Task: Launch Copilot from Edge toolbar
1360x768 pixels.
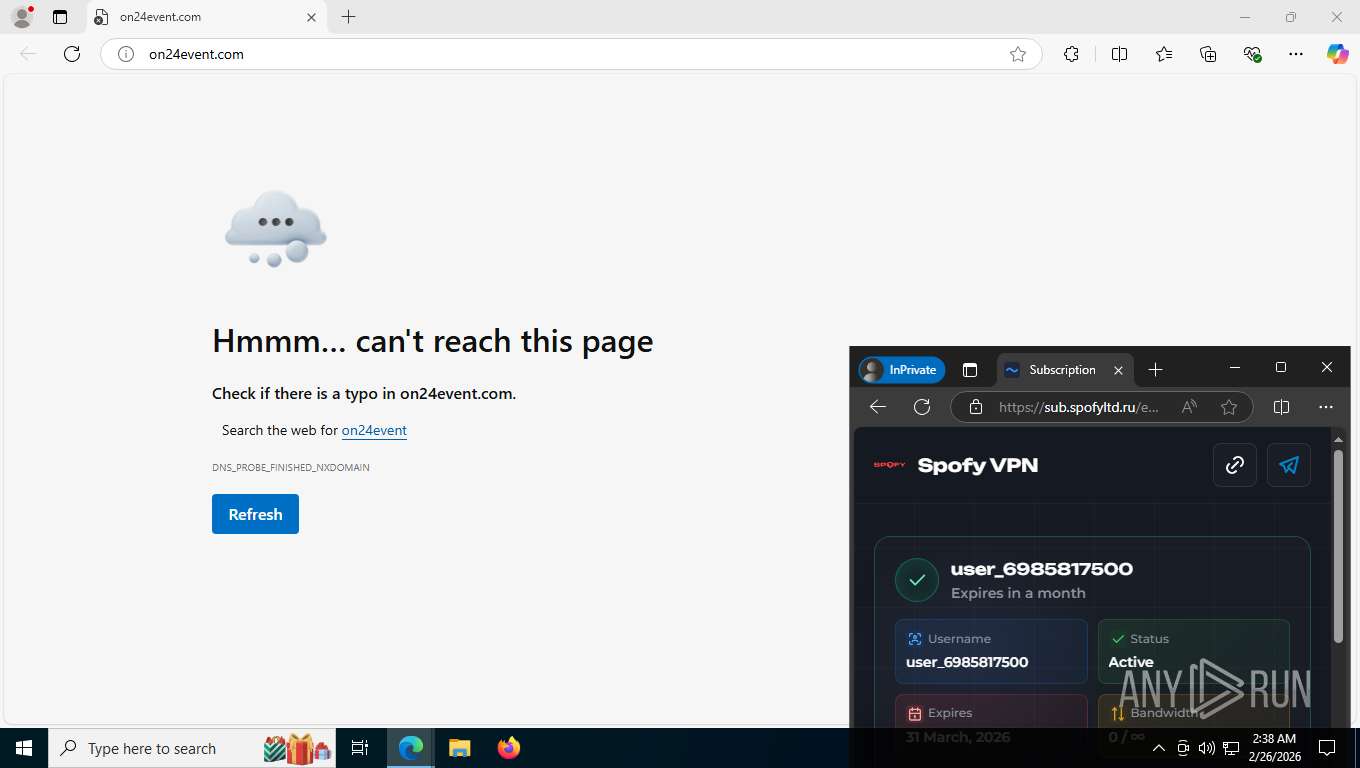Action: (1337, 54)
